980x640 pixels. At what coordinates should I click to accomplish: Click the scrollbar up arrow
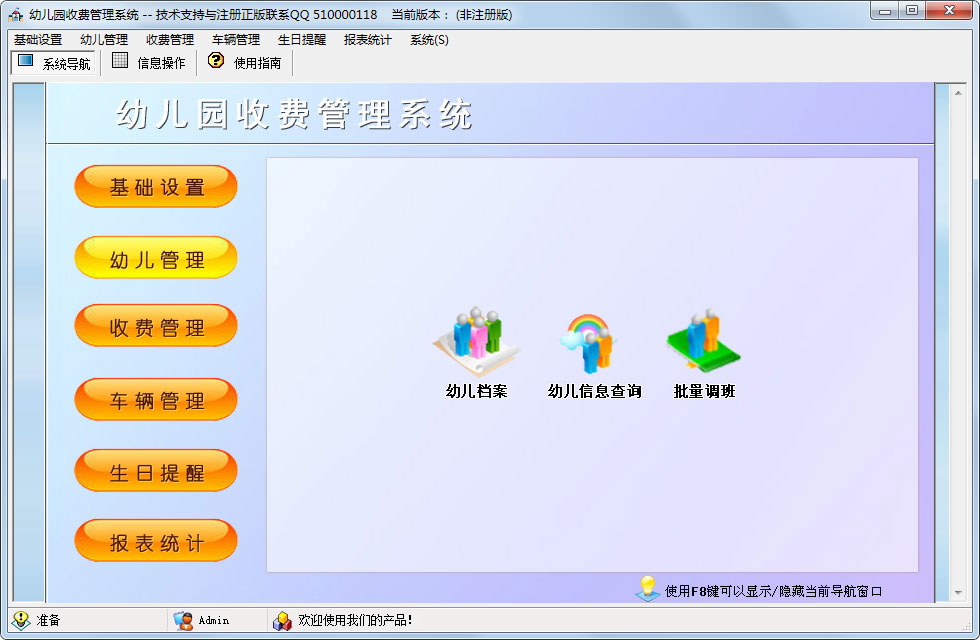click(958, 92)
